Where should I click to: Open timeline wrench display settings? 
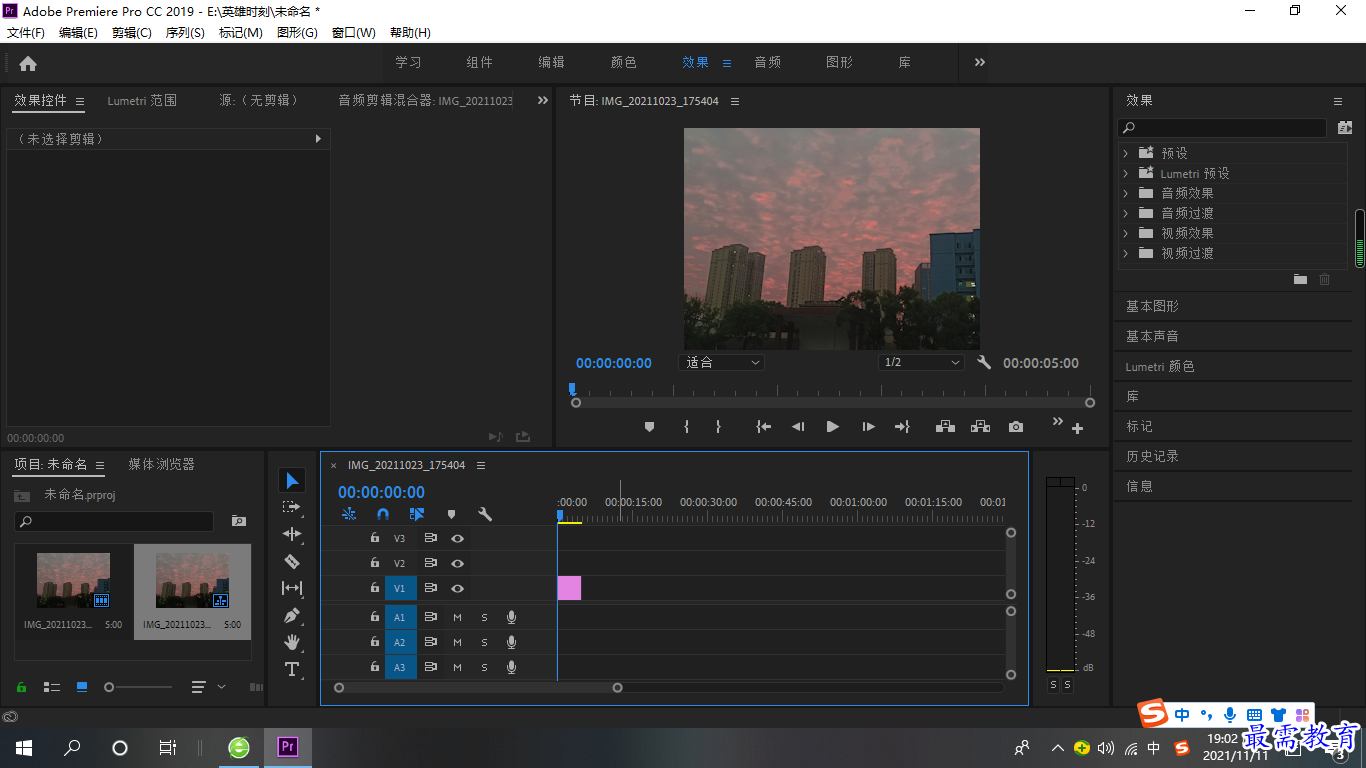[485, 514]
